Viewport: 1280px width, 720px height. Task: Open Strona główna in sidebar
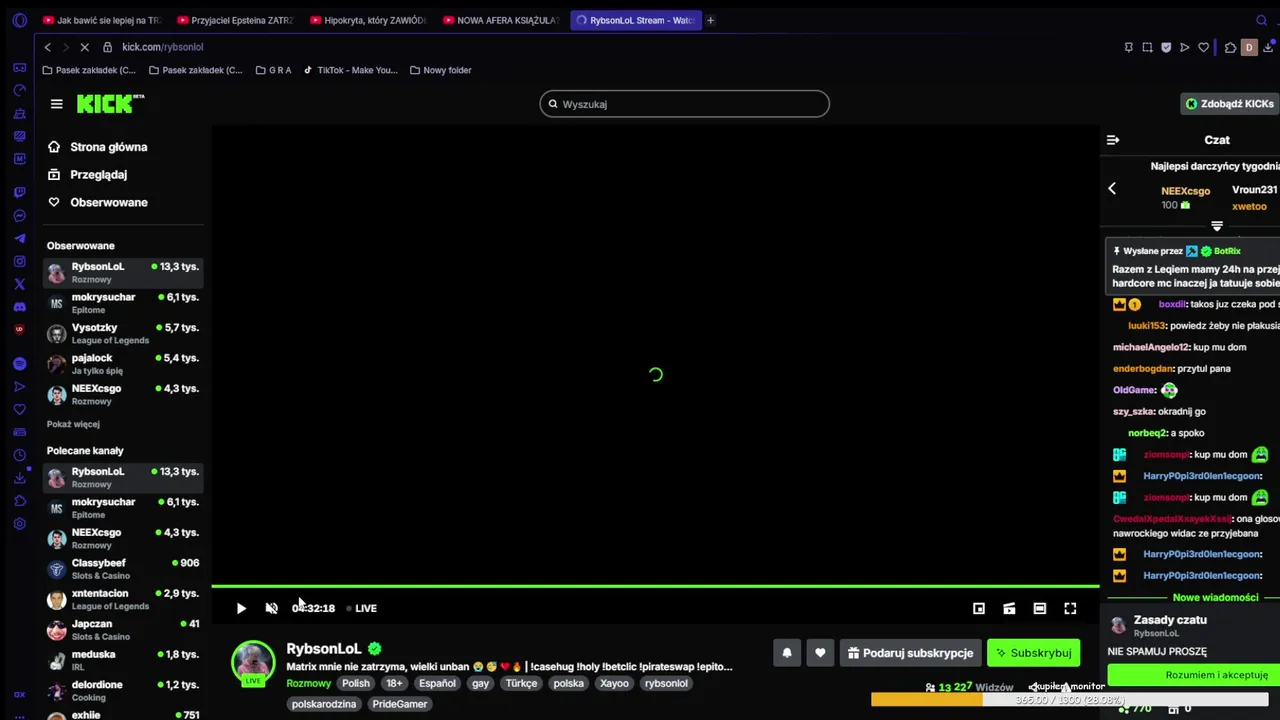[x=98, y=147]
